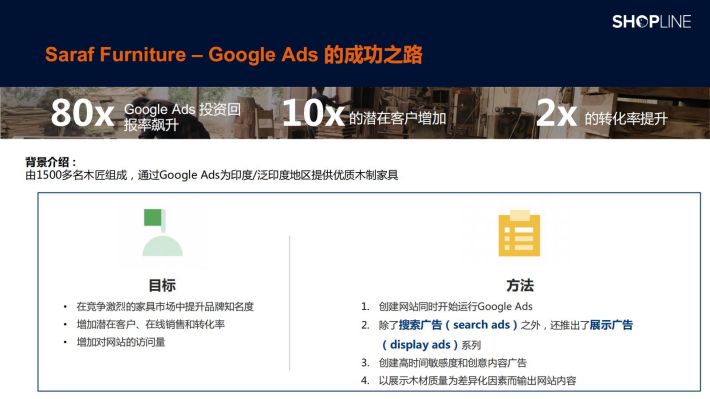Click step 4 以展示木材质量为差异化因素
This screenshot has height=399, width=710.
tap(477, 380)
